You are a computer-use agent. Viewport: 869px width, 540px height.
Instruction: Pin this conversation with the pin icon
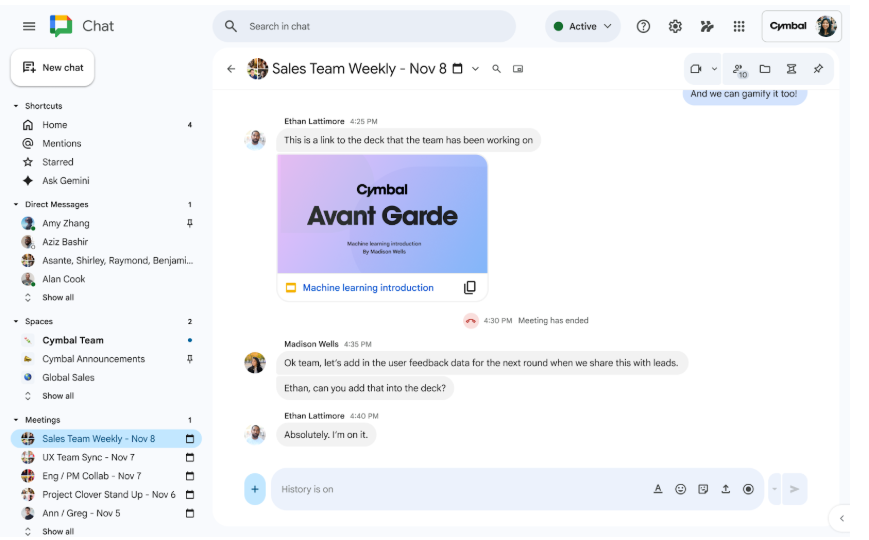pyautogui.click(x=818, y=69)
